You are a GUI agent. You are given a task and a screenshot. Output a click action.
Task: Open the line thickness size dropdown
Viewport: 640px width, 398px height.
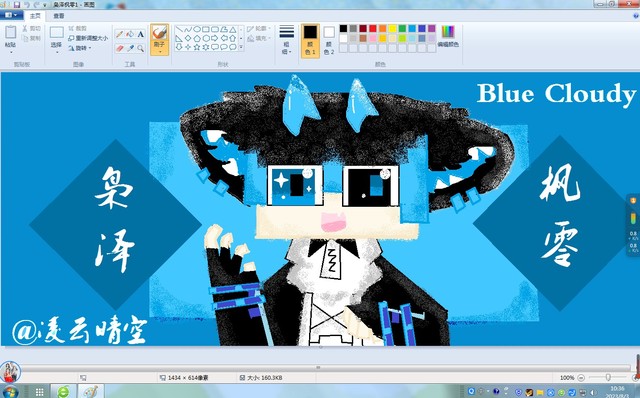[287, 40]
